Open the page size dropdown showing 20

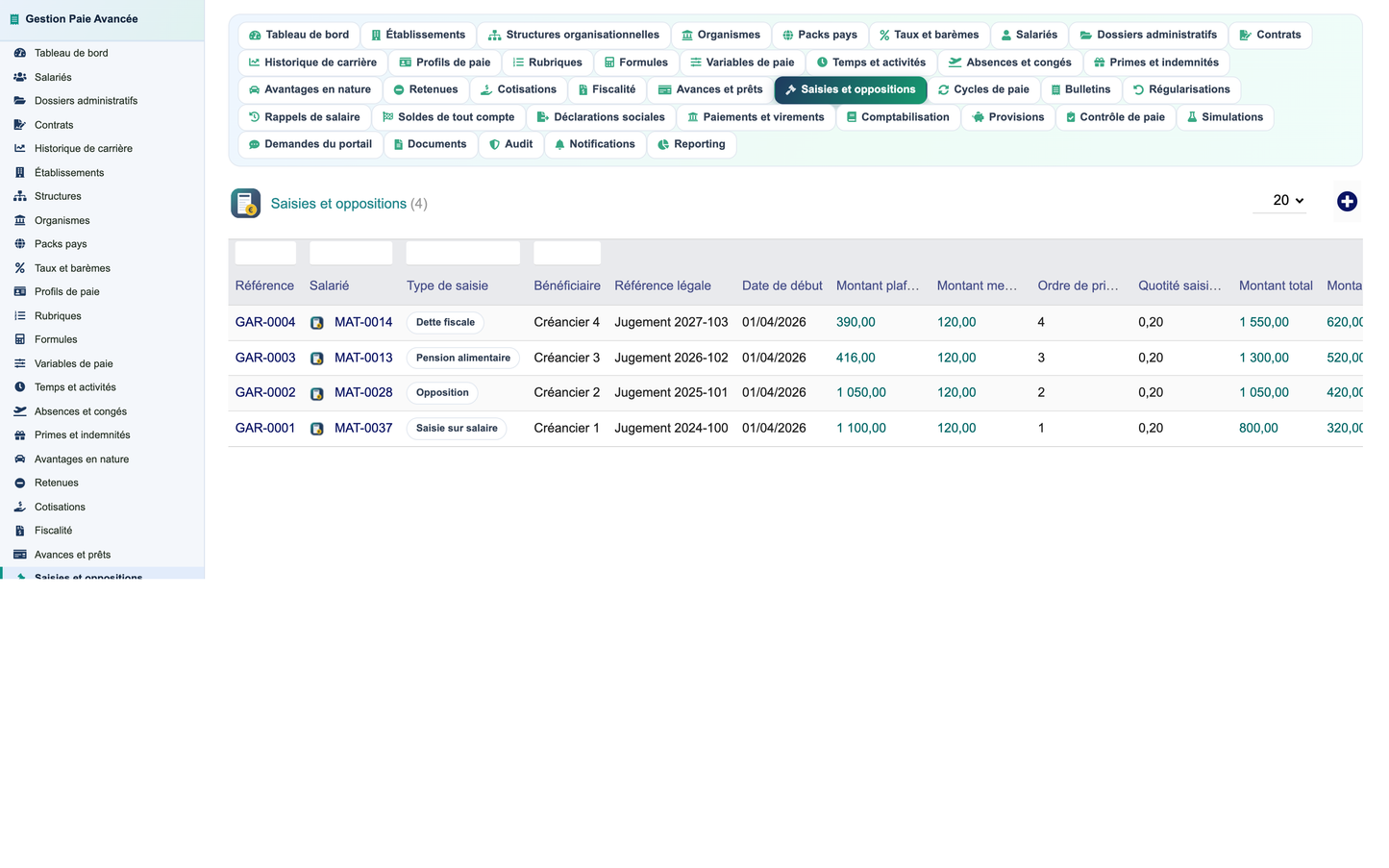pos(1279,200)
